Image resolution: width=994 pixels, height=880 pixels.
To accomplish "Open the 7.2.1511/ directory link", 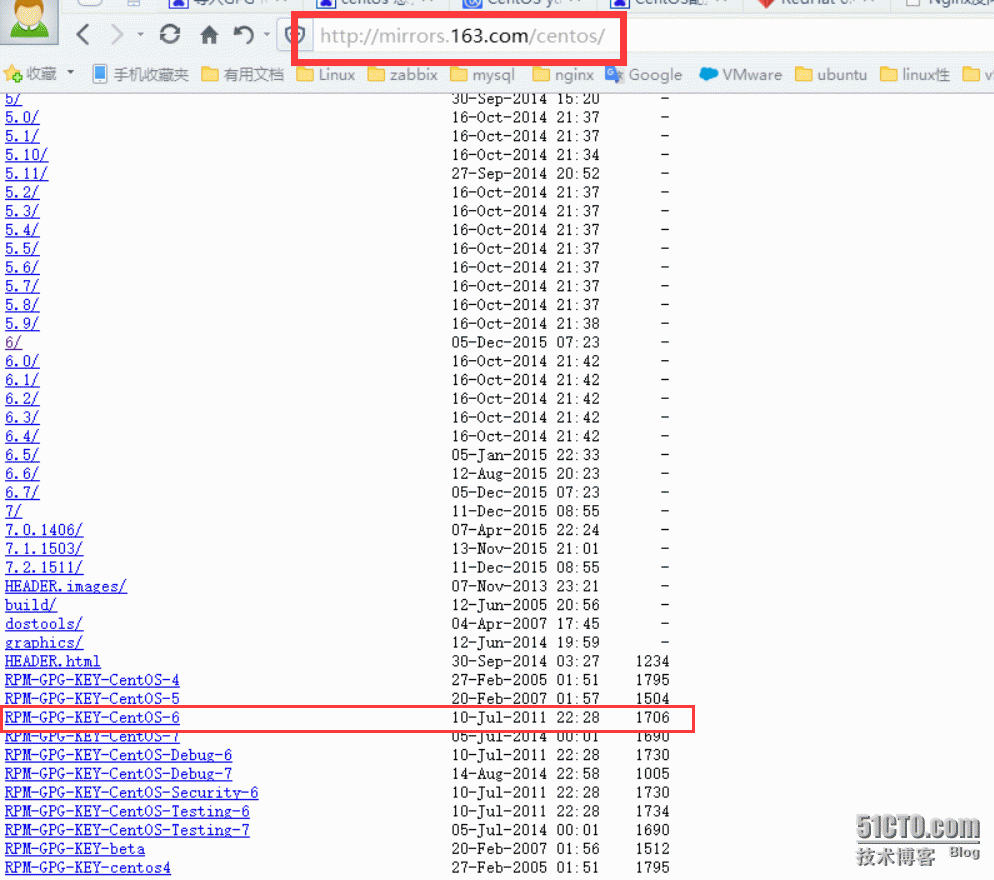I will tap(44, 567).
